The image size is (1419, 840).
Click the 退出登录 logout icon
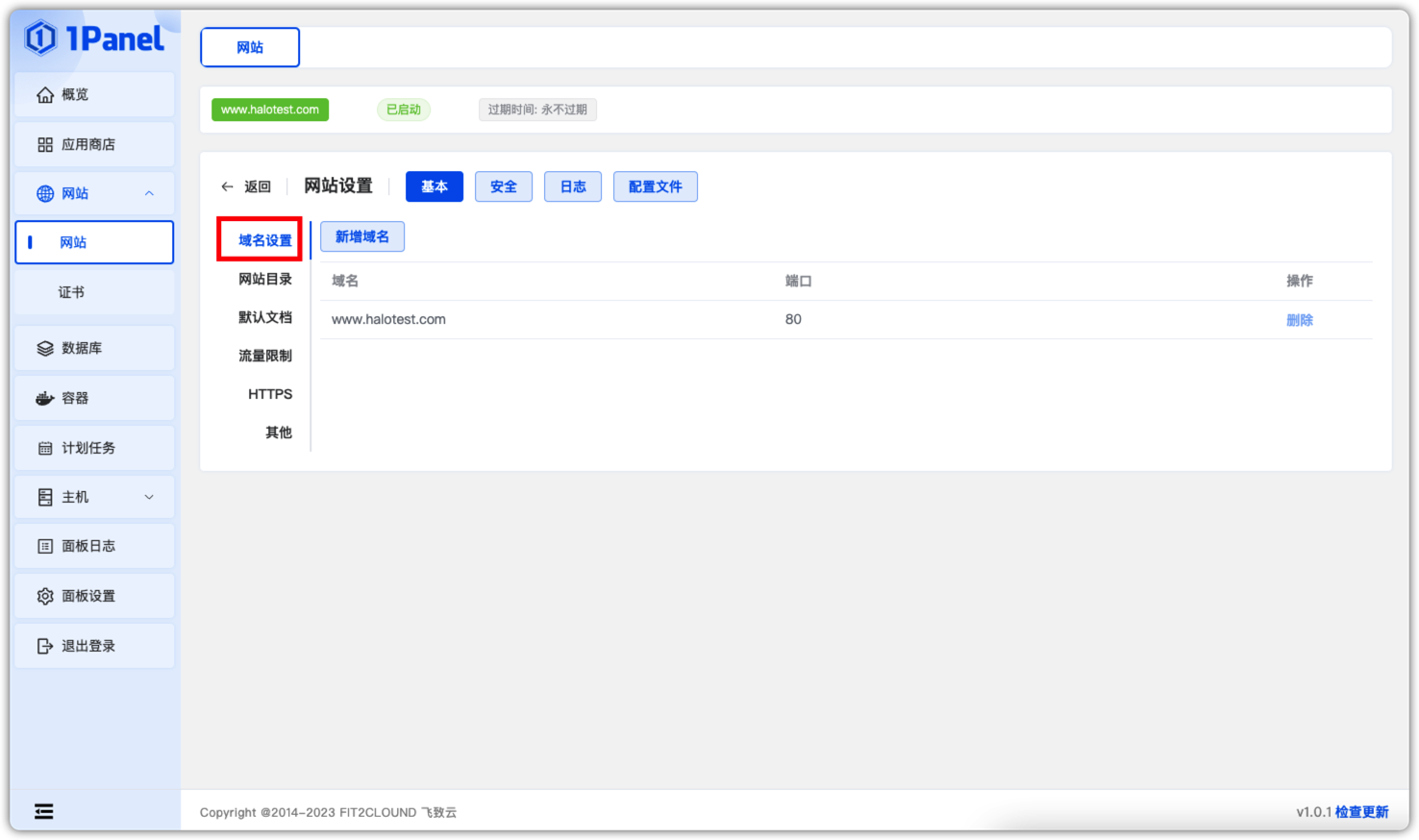45,647
